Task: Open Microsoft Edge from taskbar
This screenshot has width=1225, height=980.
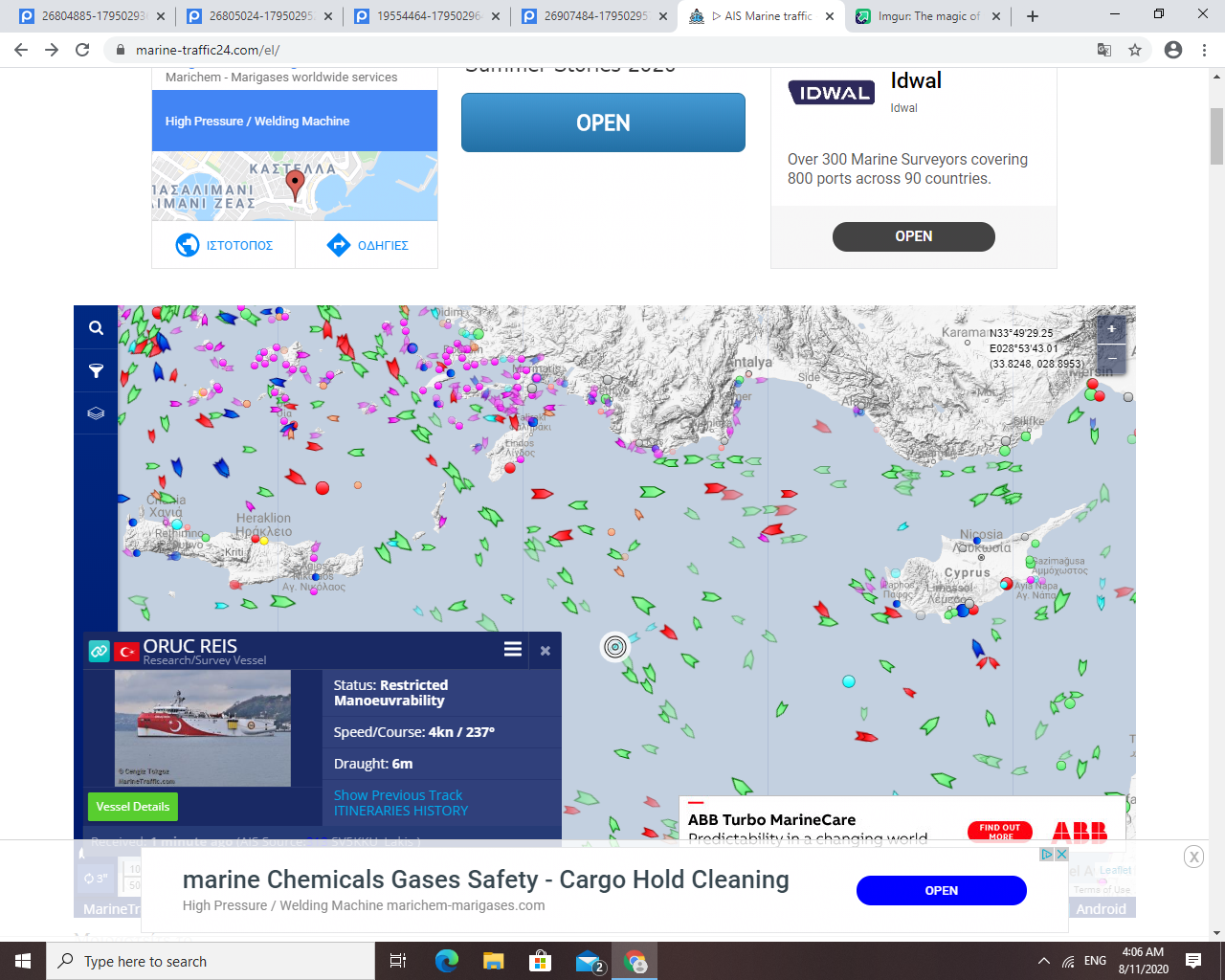Action: click(x=446, y=961)
